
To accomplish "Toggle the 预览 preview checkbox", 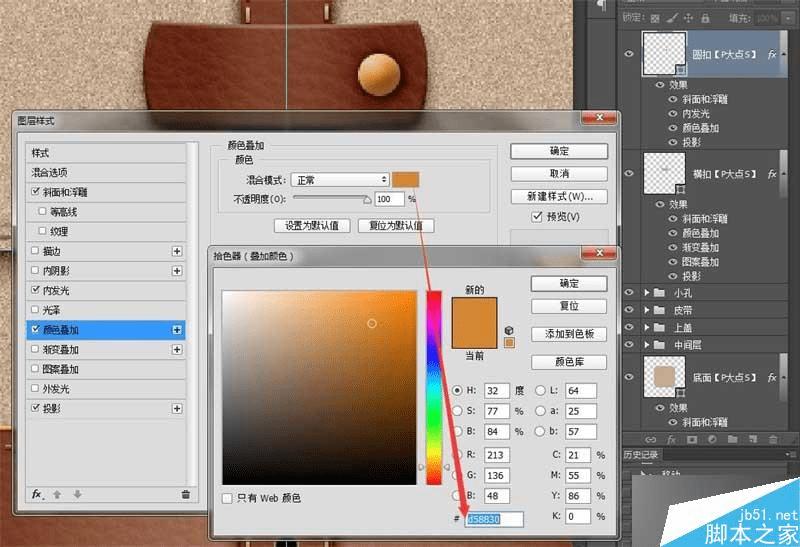I will (538, 217).
